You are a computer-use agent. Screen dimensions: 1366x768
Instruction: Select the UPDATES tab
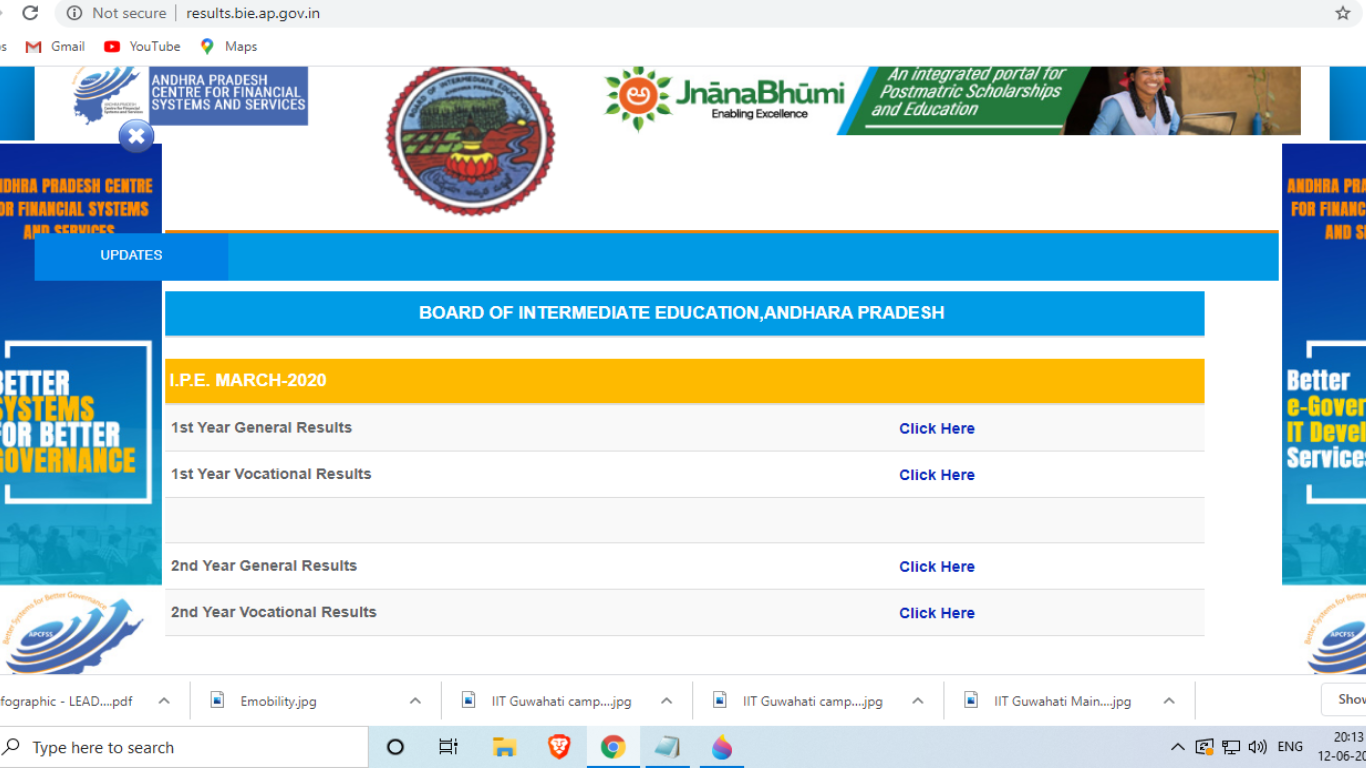(131, 256)
